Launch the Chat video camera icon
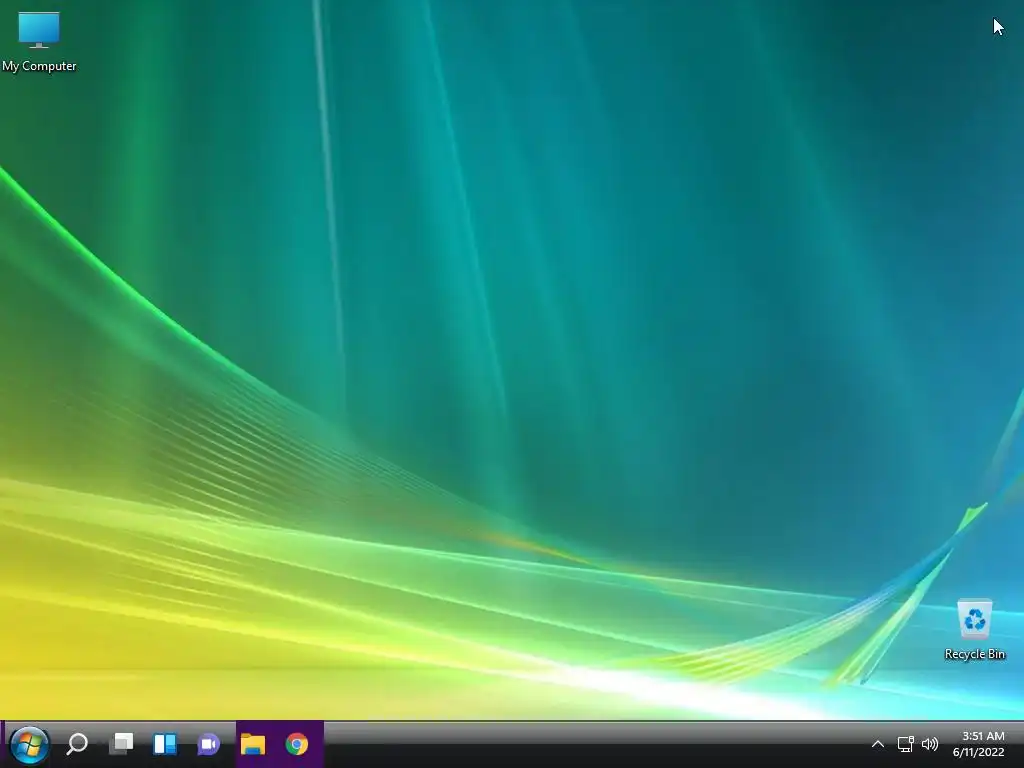 [x=208, y=744]
